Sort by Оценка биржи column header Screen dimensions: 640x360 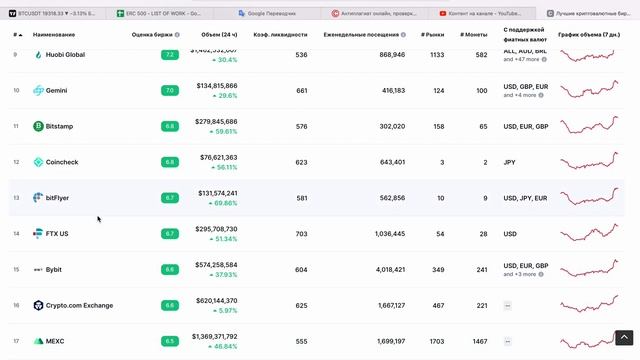pos(152,35)
